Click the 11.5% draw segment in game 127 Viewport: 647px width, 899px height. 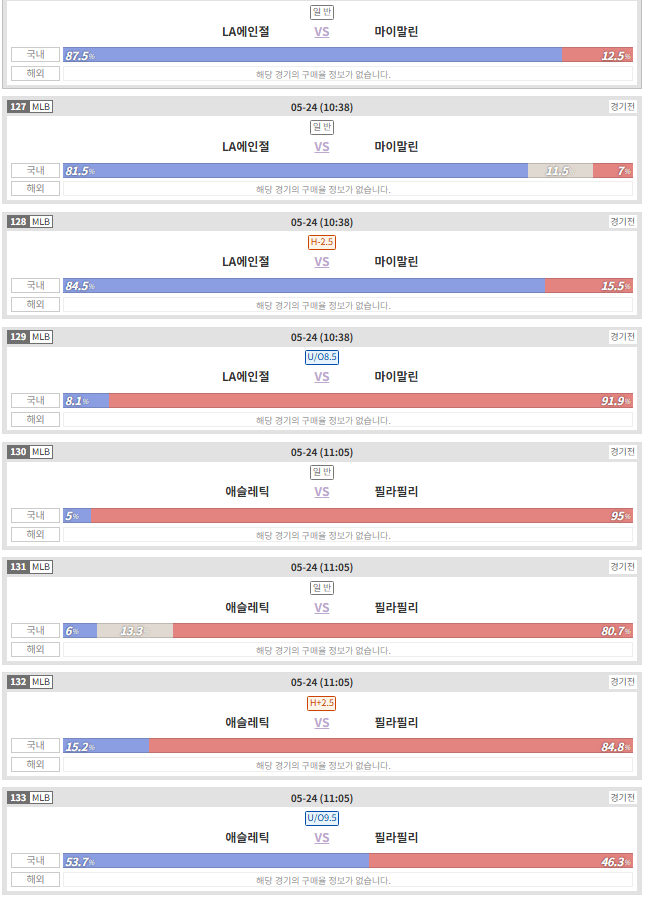coord(560,171)
